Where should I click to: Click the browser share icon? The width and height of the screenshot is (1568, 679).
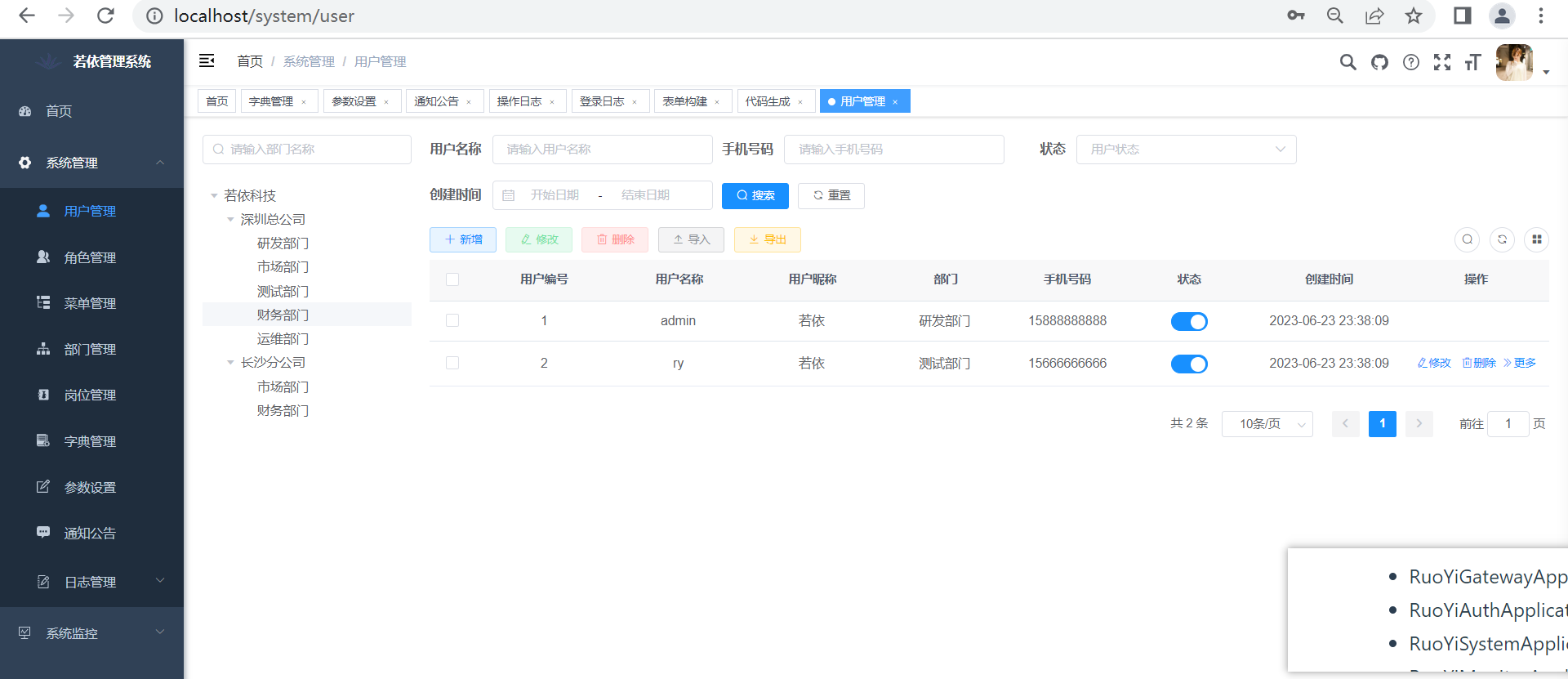(1374, 16)
